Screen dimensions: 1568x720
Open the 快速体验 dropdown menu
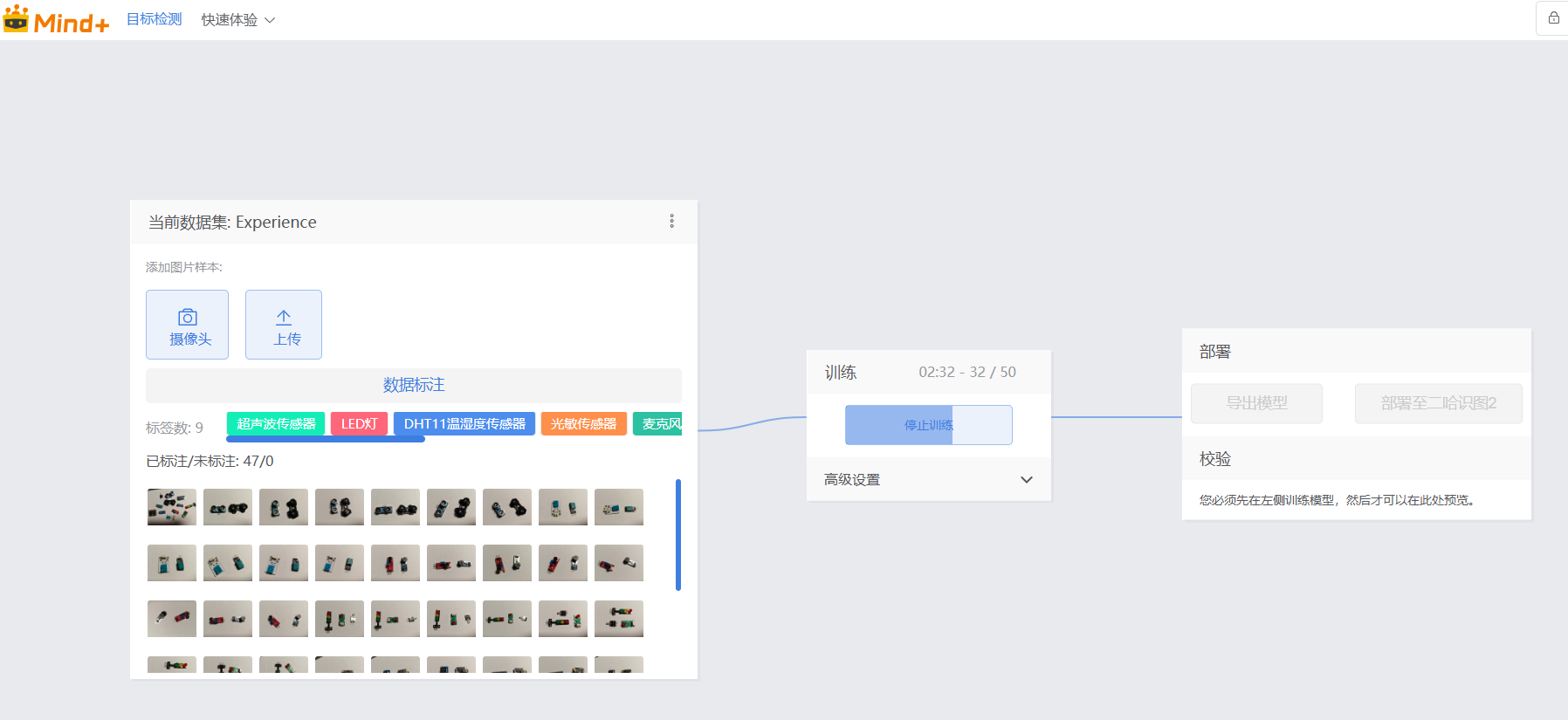[237, 20]
